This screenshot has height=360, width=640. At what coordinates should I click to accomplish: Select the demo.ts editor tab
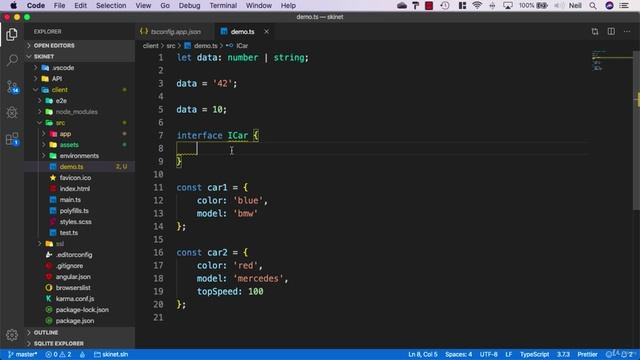tap(242, 31)
